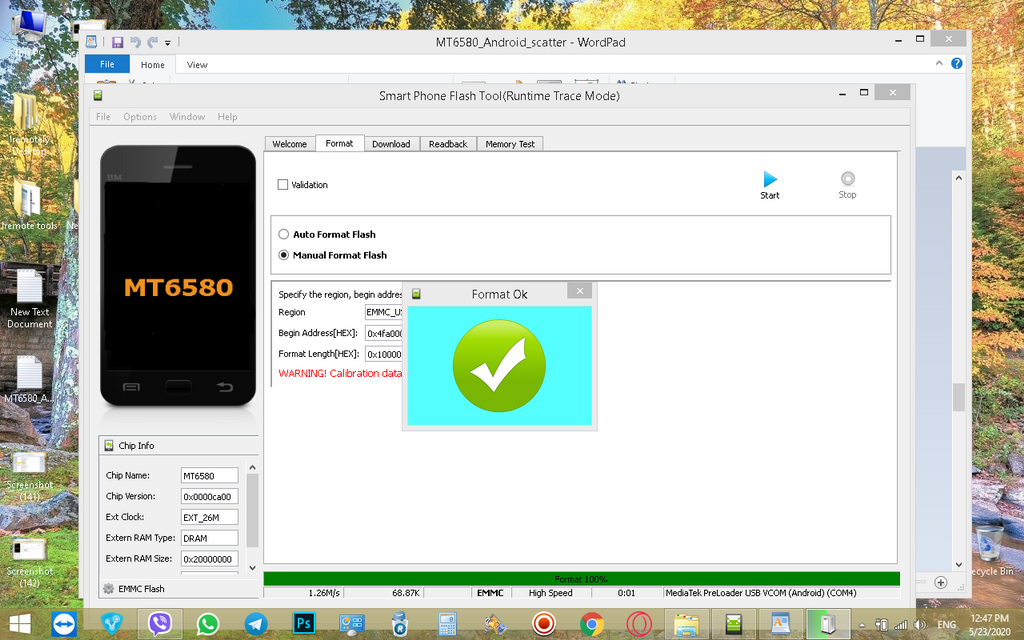The width and height of the screenshot is (1024, 640).
Task: Open WordPad Help with the question mark icon
Action: click(957, 63)
